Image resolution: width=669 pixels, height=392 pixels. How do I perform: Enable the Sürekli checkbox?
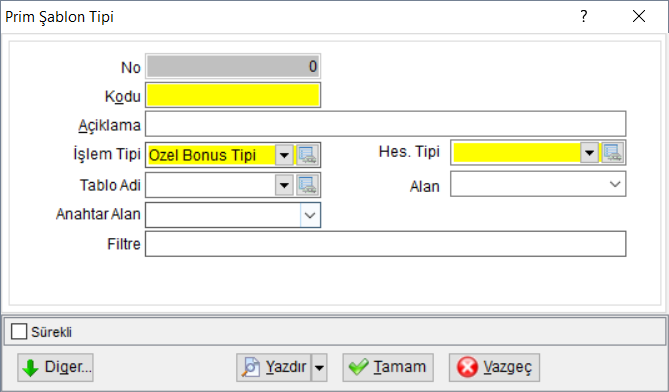coord(19,331)
